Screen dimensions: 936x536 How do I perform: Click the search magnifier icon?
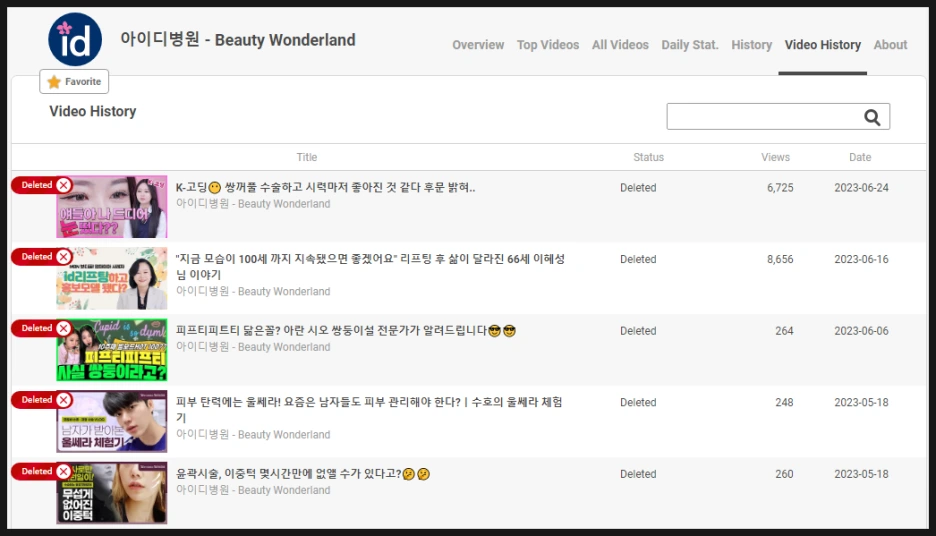[872, 118]
